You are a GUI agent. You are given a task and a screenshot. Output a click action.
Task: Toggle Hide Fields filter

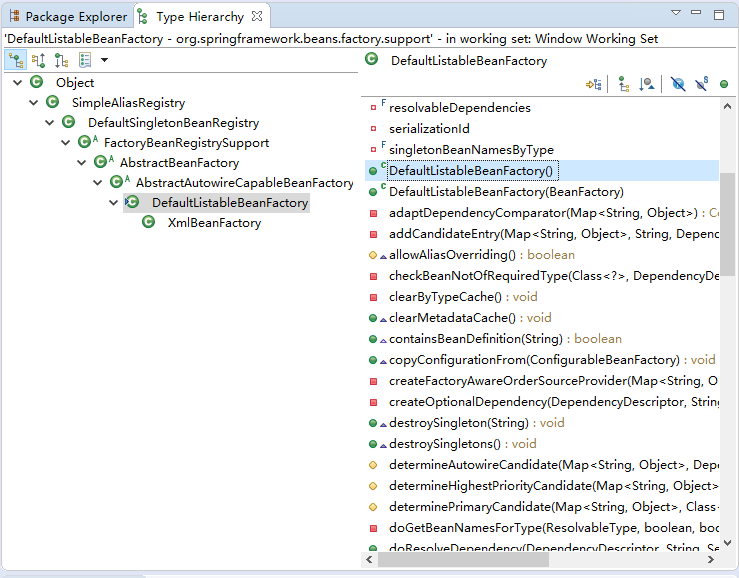[678, 84]
